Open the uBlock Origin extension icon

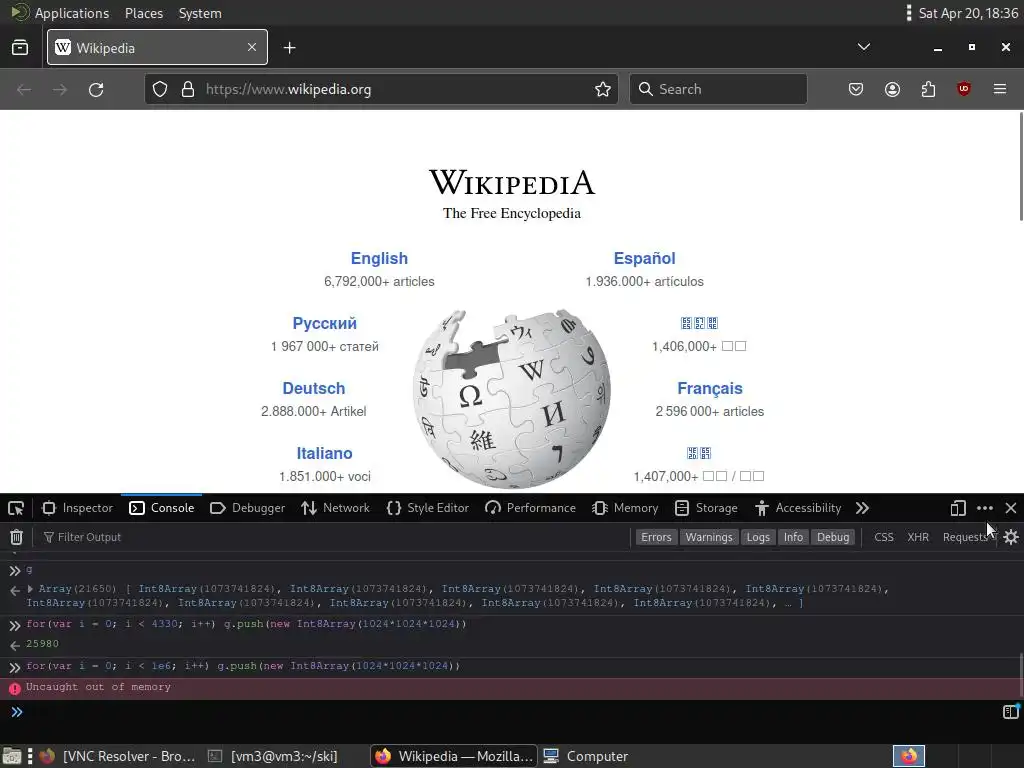click(x=963, y=89)
